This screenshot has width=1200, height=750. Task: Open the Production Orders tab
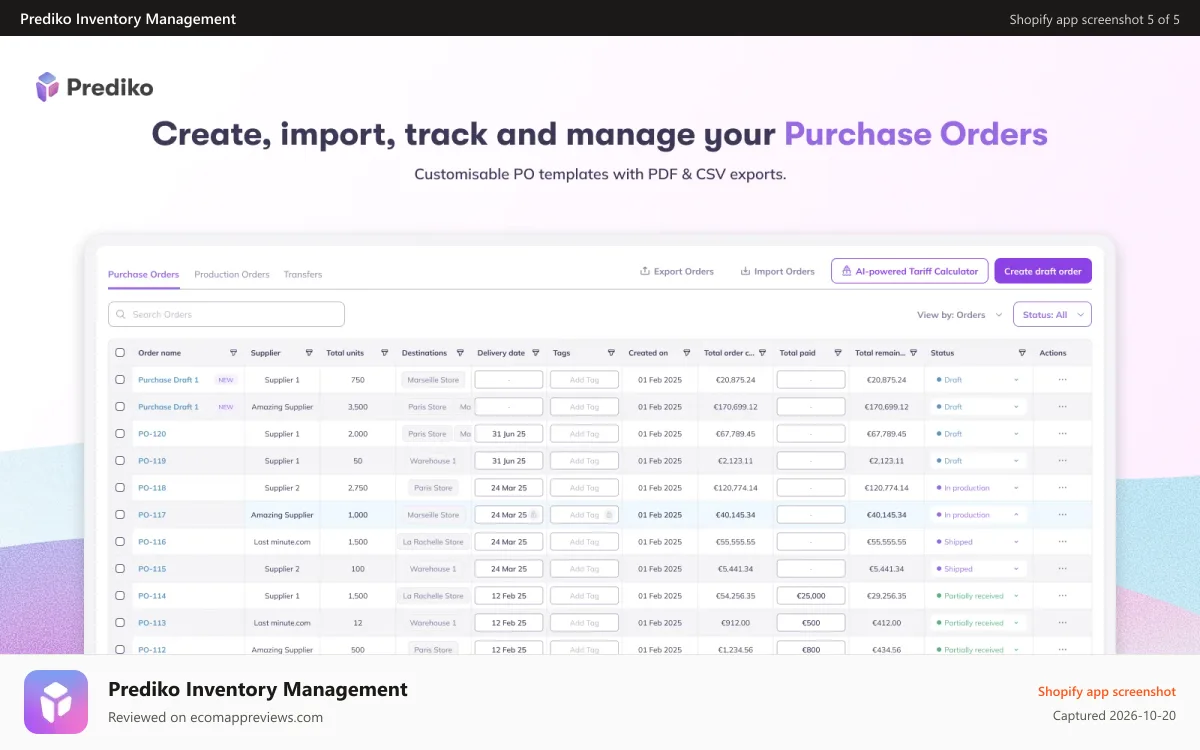232,274
